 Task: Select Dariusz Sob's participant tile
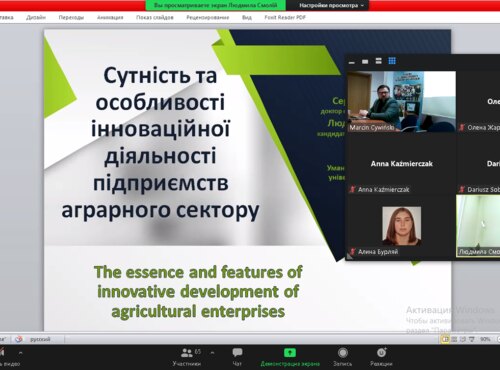click(478, 164)
